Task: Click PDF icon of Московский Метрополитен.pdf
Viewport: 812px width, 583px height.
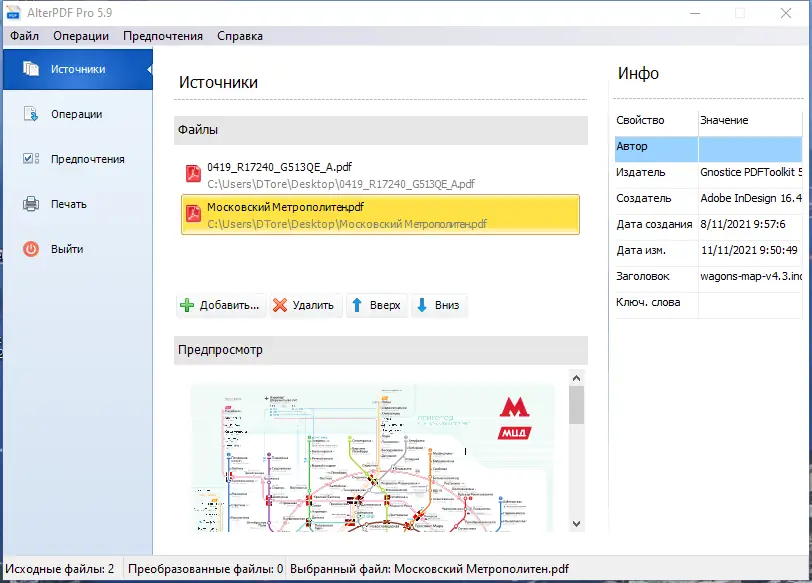Action: coord(194,213)
